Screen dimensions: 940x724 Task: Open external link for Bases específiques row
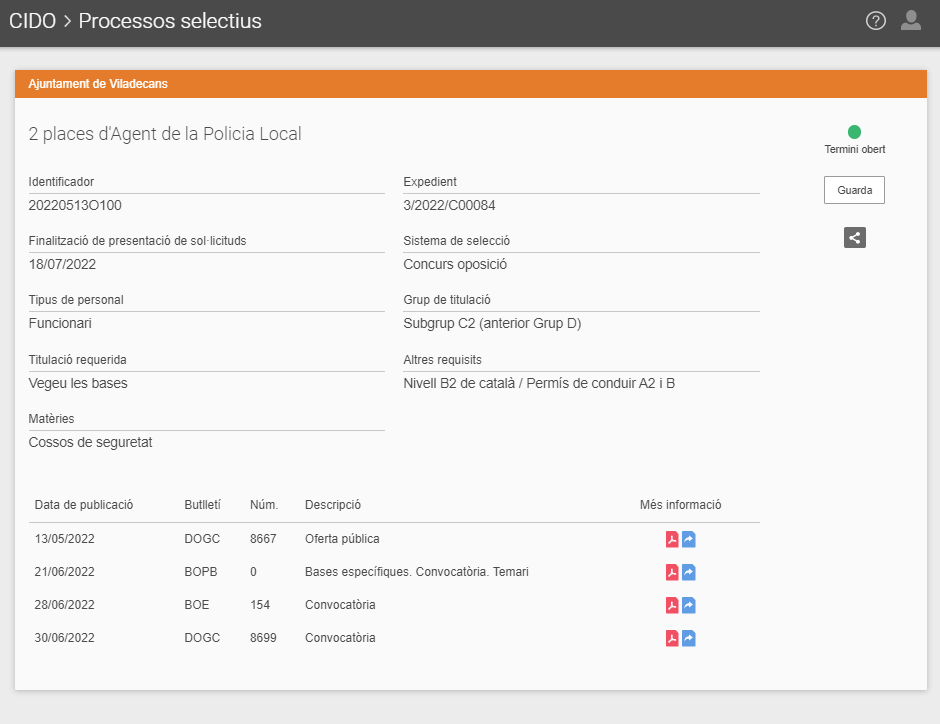(x=689, y=572)
